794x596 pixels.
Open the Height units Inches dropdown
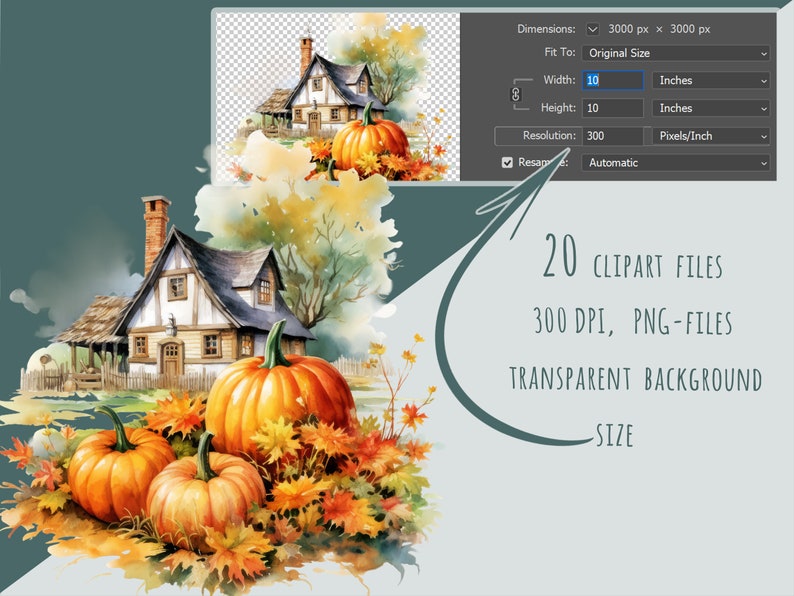tap(711, 108)
